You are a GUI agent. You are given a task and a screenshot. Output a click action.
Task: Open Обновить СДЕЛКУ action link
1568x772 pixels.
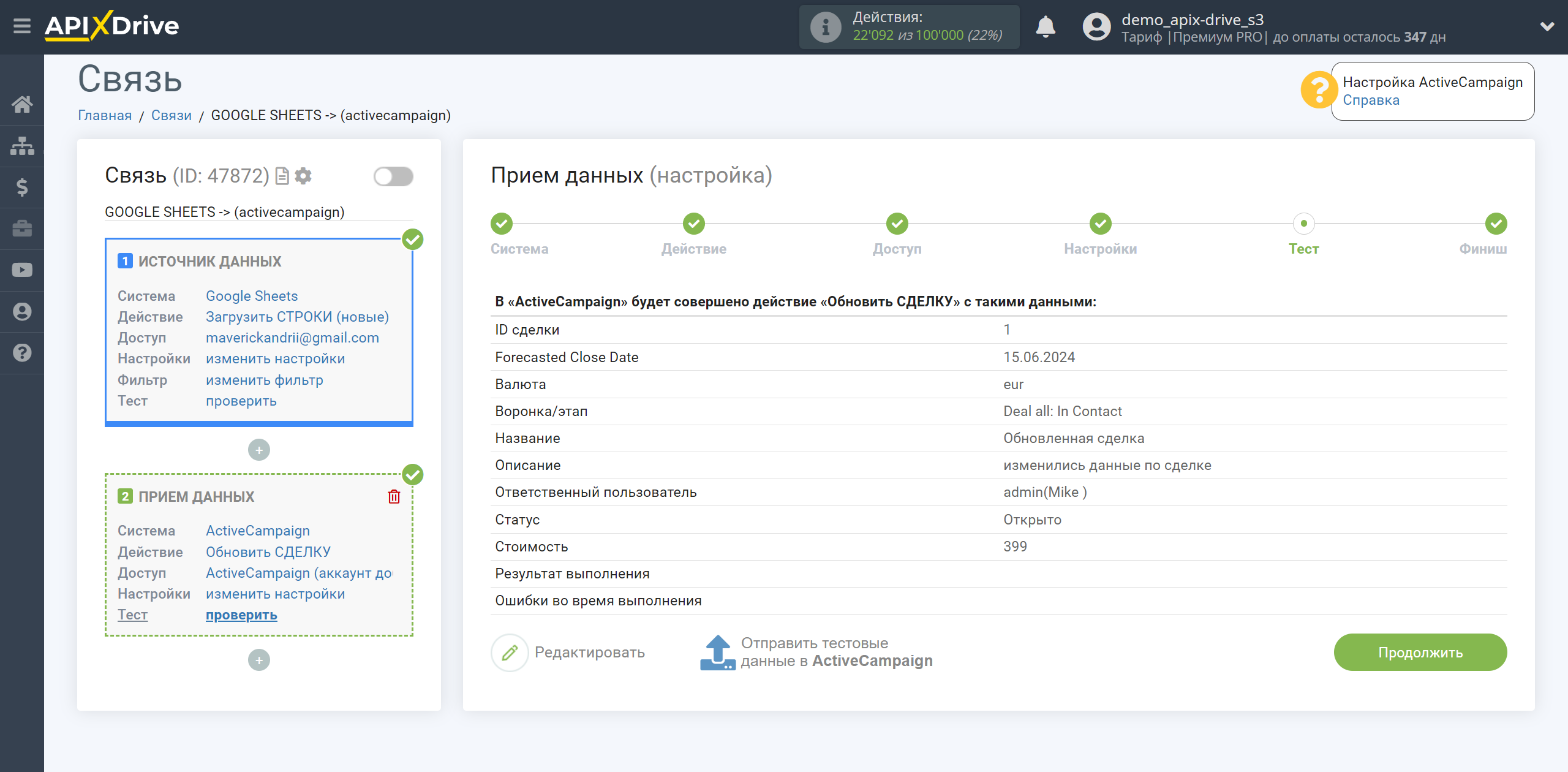tap(268, 553)
